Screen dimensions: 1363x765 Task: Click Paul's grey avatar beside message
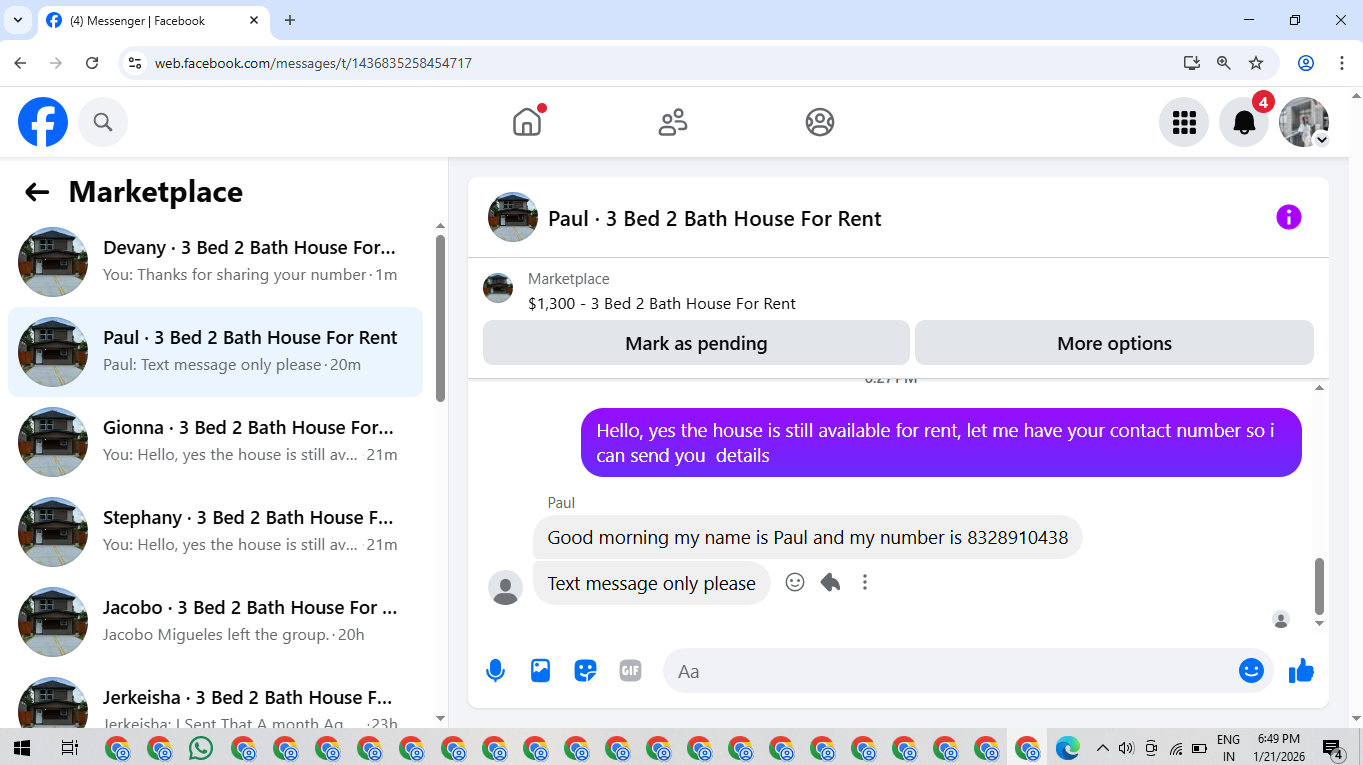[x=505, y=587]
